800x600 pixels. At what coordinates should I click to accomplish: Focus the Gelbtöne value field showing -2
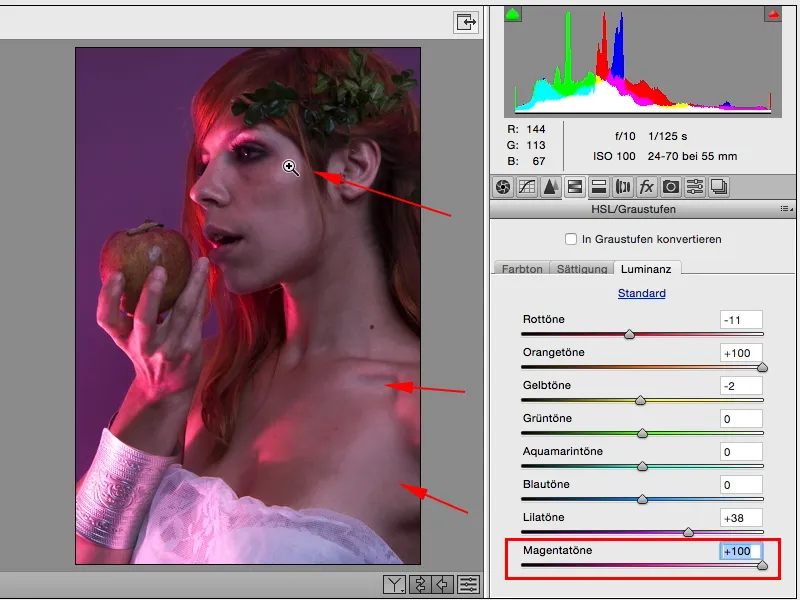click(741, 386)
